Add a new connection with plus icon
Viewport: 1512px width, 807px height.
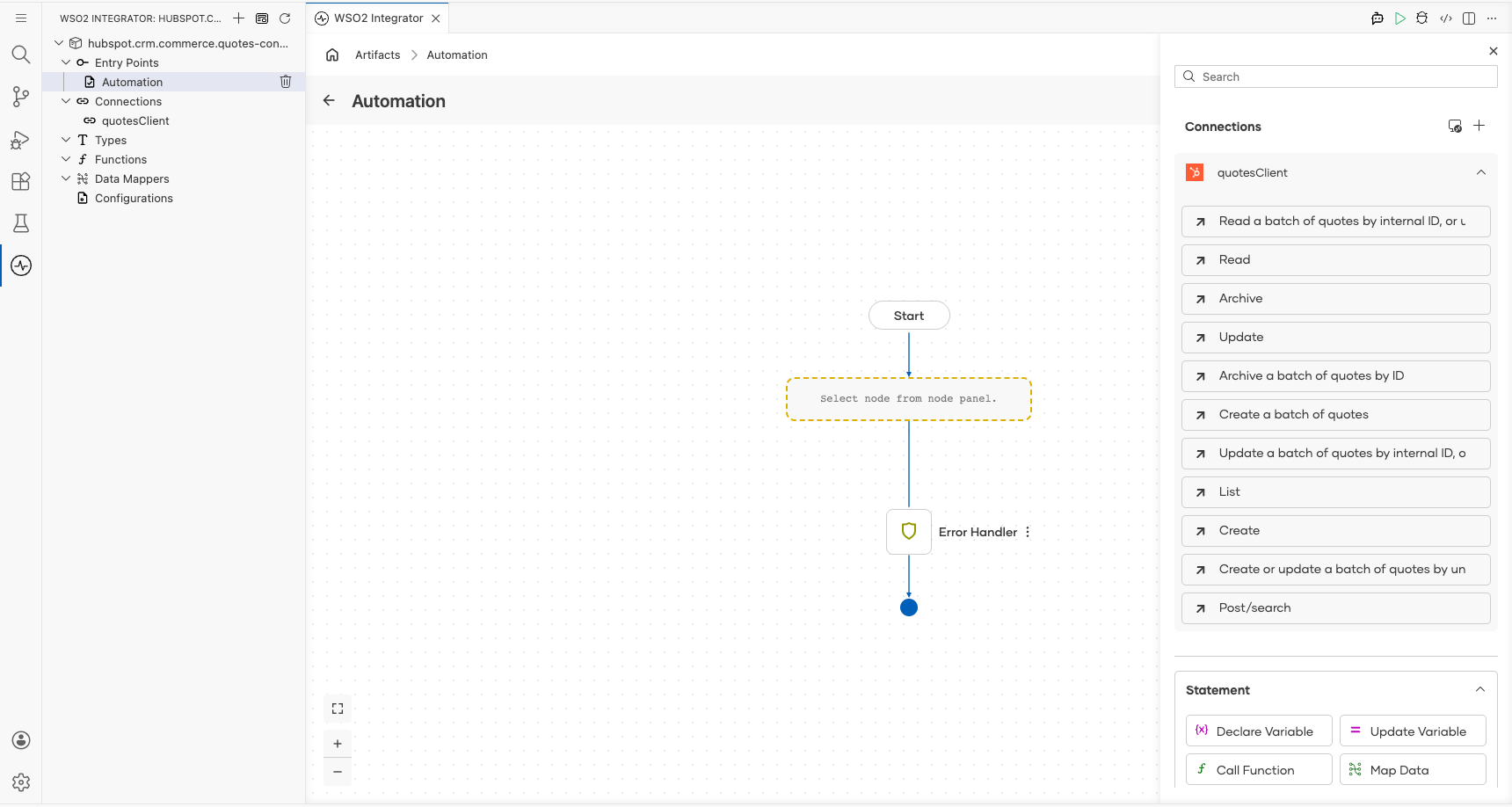[x=1479, y=126]
